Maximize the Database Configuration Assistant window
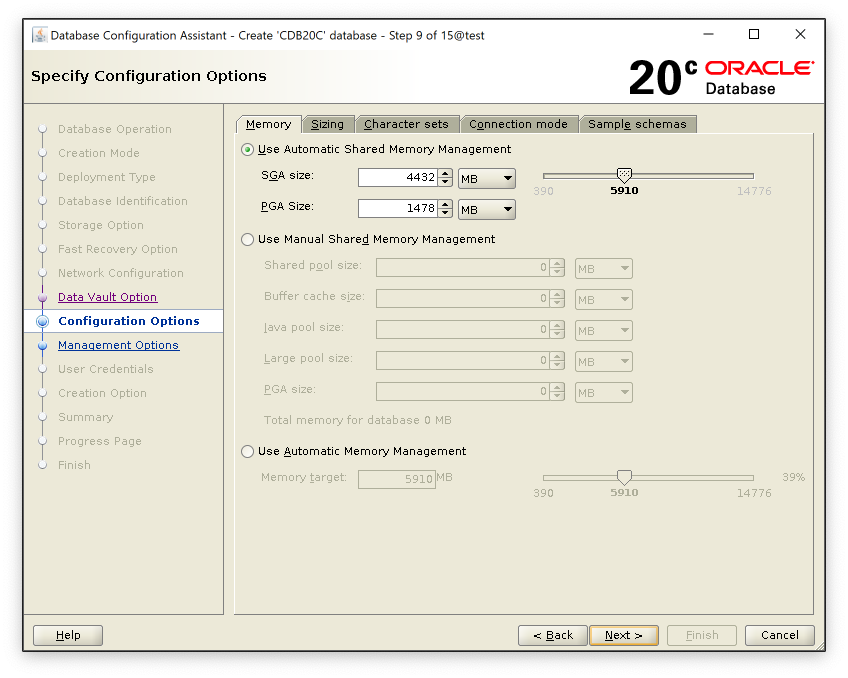The height and width of the screenshot is (678, 848). tap(754, 35)
